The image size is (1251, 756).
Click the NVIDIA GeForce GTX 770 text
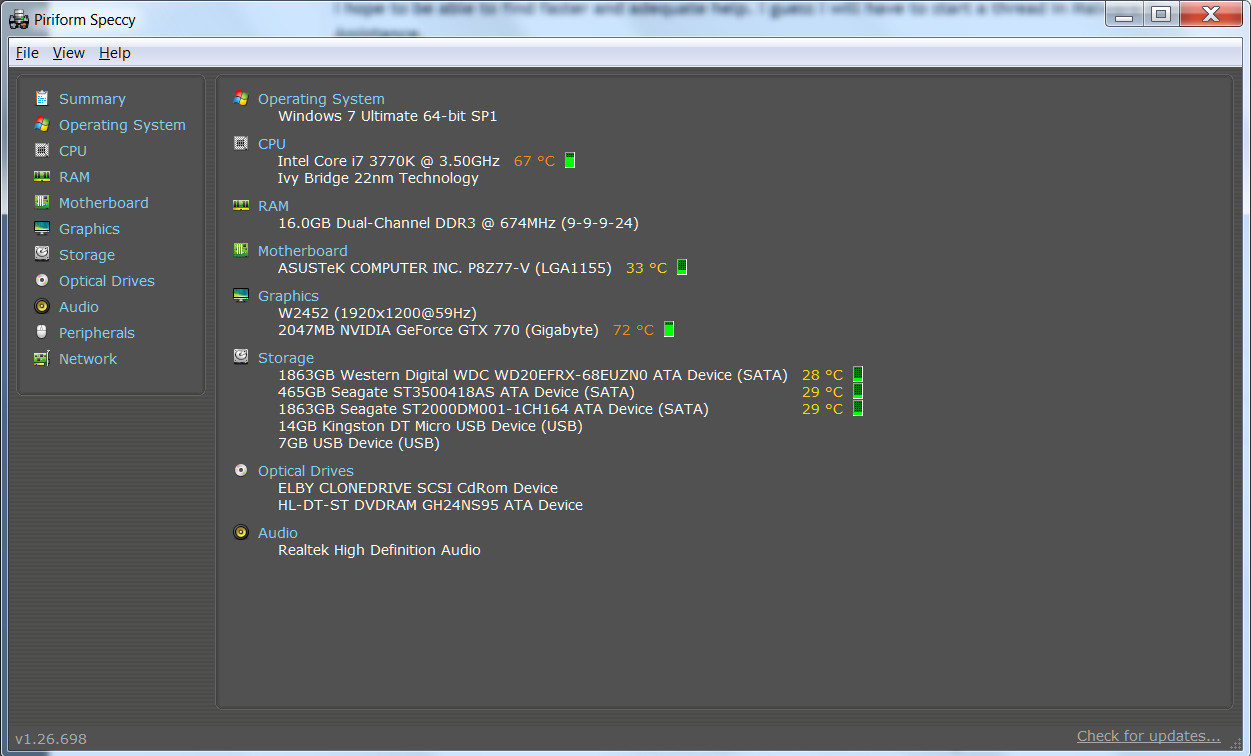(438, 330)
